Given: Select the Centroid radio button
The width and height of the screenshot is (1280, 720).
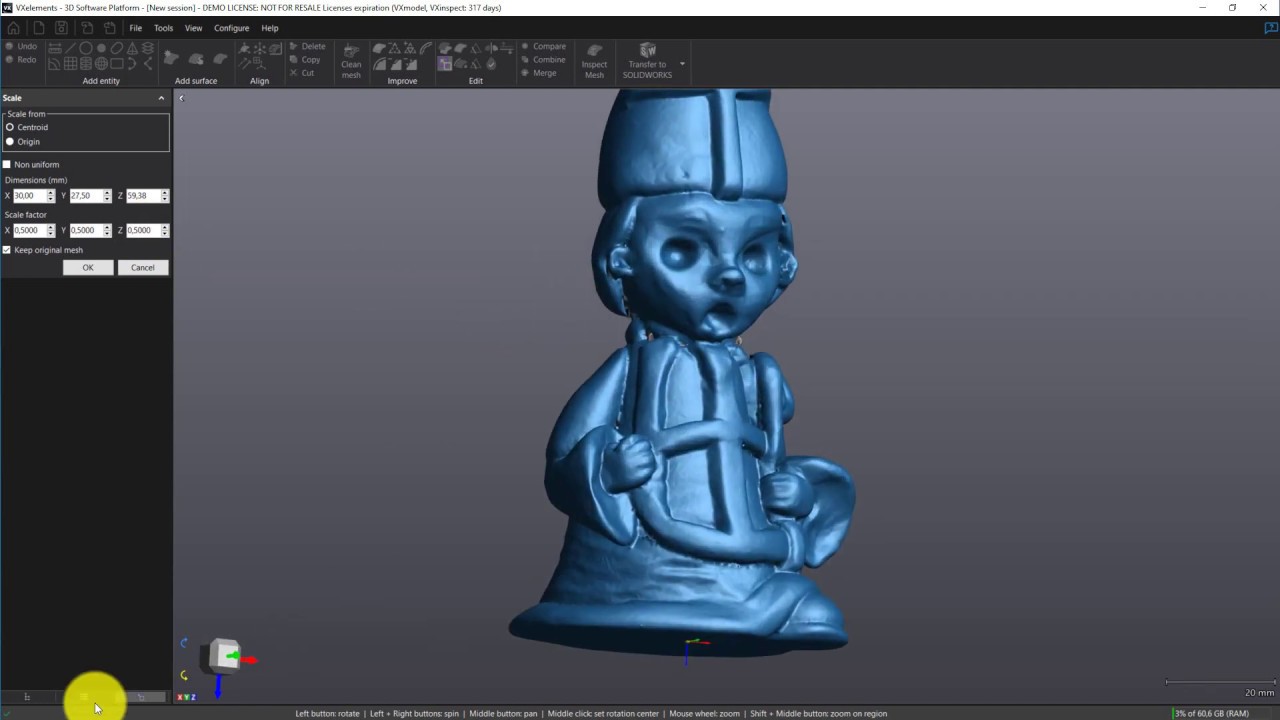Looking at the screenshot, I should (x=10, y=127).
